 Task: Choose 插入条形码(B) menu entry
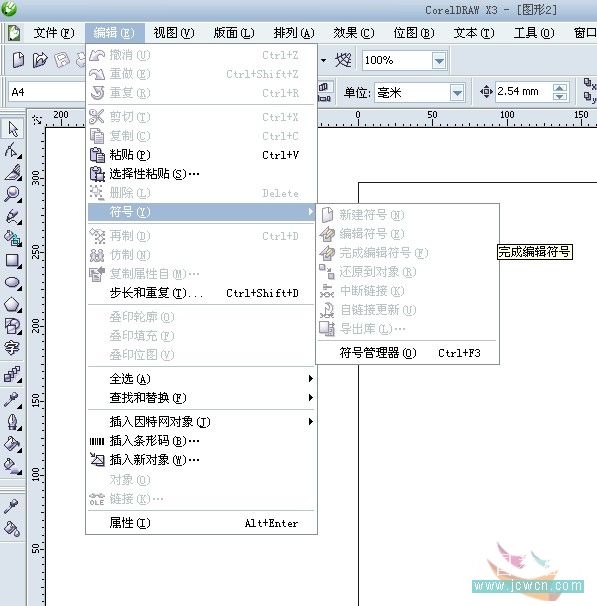click(x=201, y=441)
